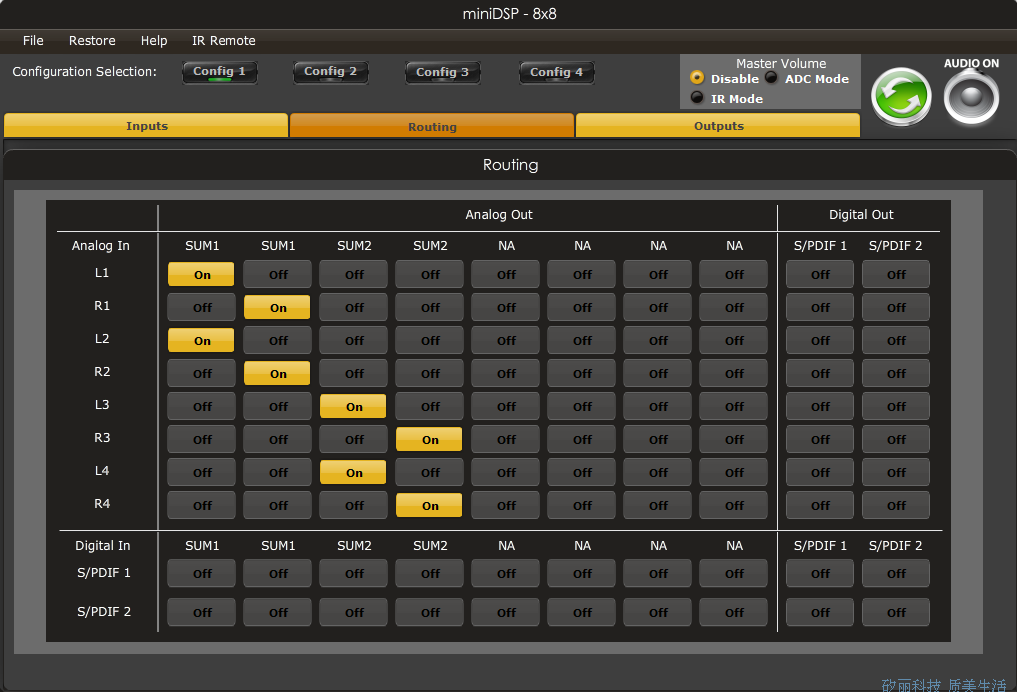1017x692 pixels.
Task: Click the Analog Out header label
Action: point(499,215)
